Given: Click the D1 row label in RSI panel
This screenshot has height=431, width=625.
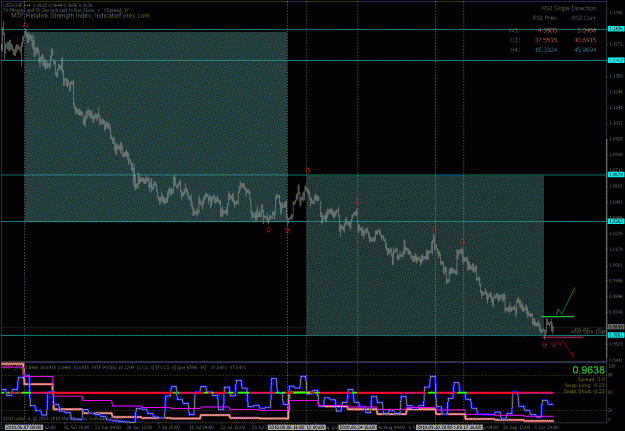Looking at the screenshot, I should click(515, 40).
